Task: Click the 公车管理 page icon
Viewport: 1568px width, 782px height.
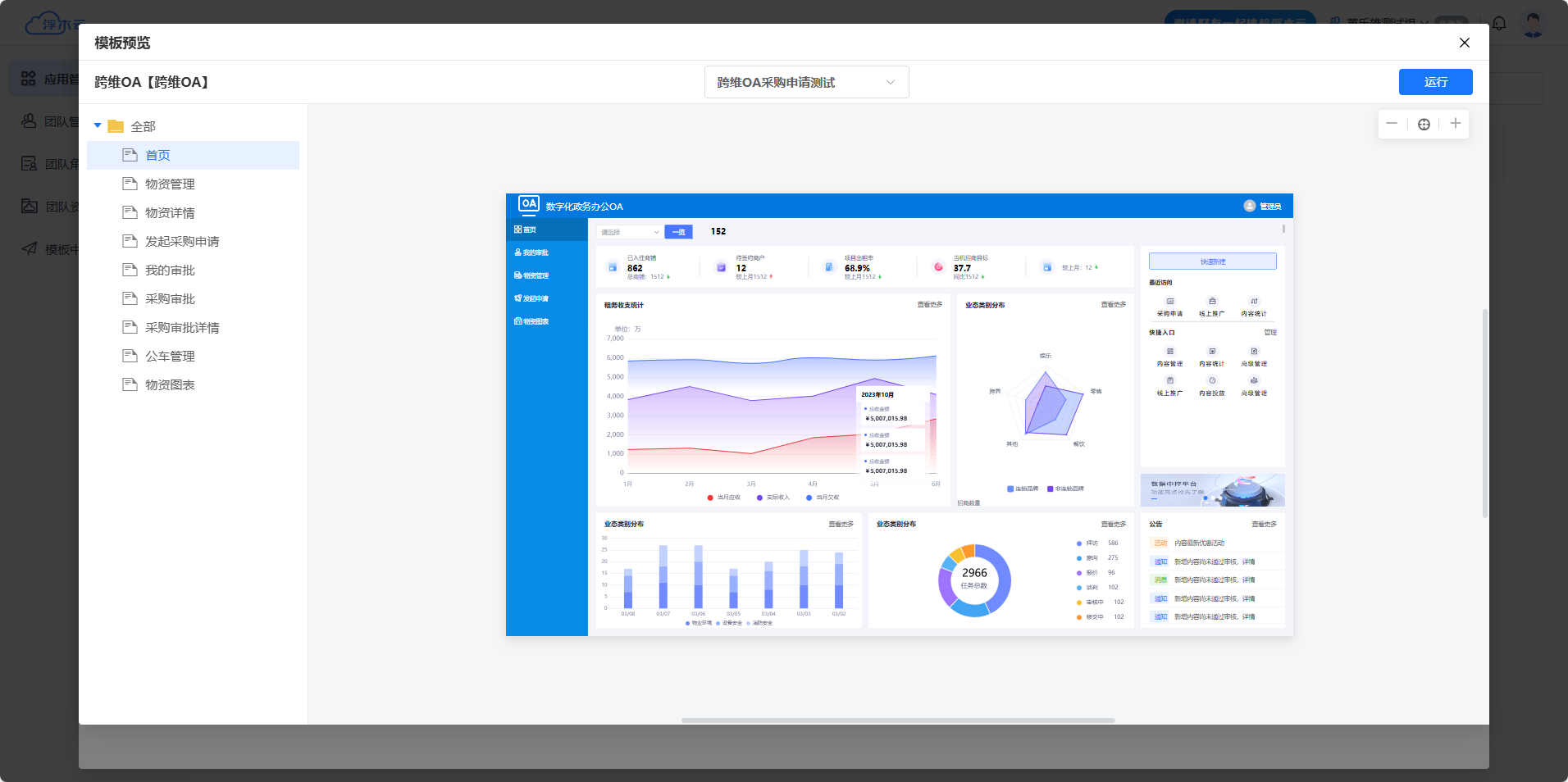Action: (x=130, y=356)
